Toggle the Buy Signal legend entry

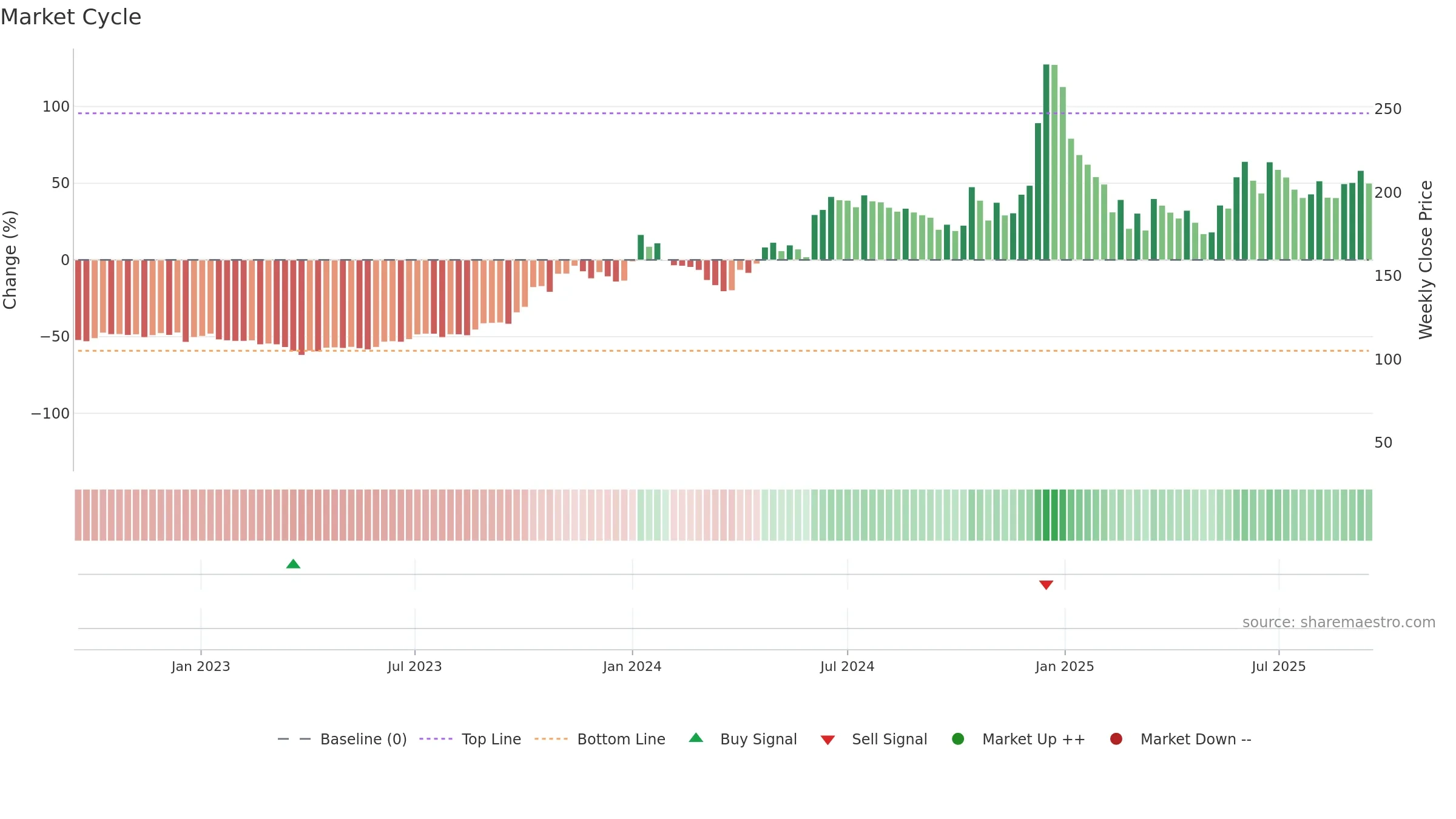743,739
